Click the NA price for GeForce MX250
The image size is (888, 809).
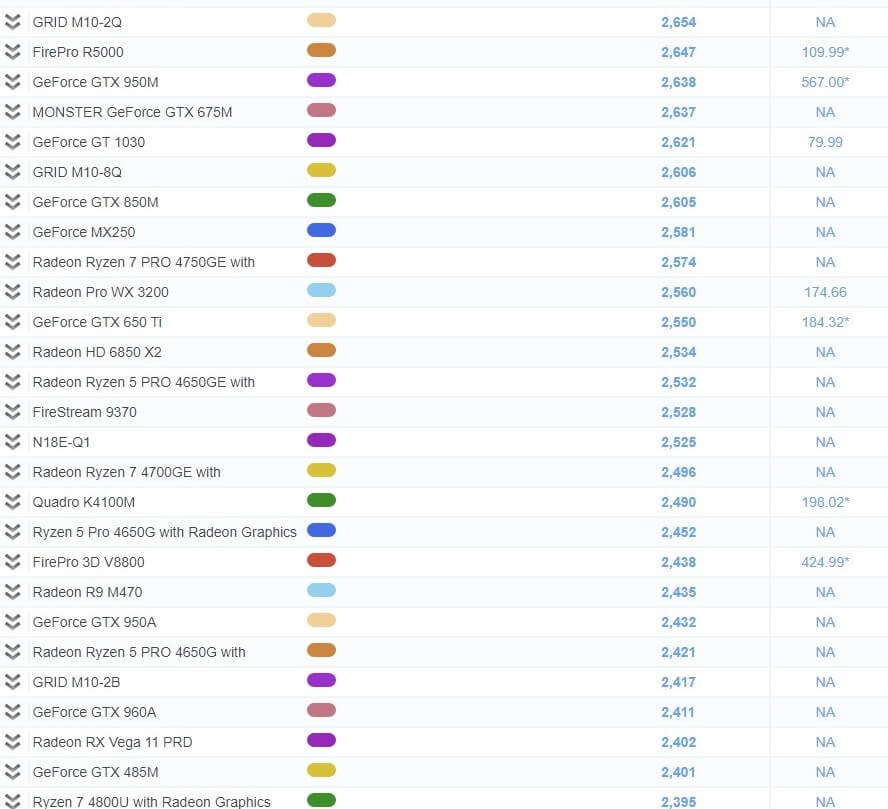click(825, 232)
